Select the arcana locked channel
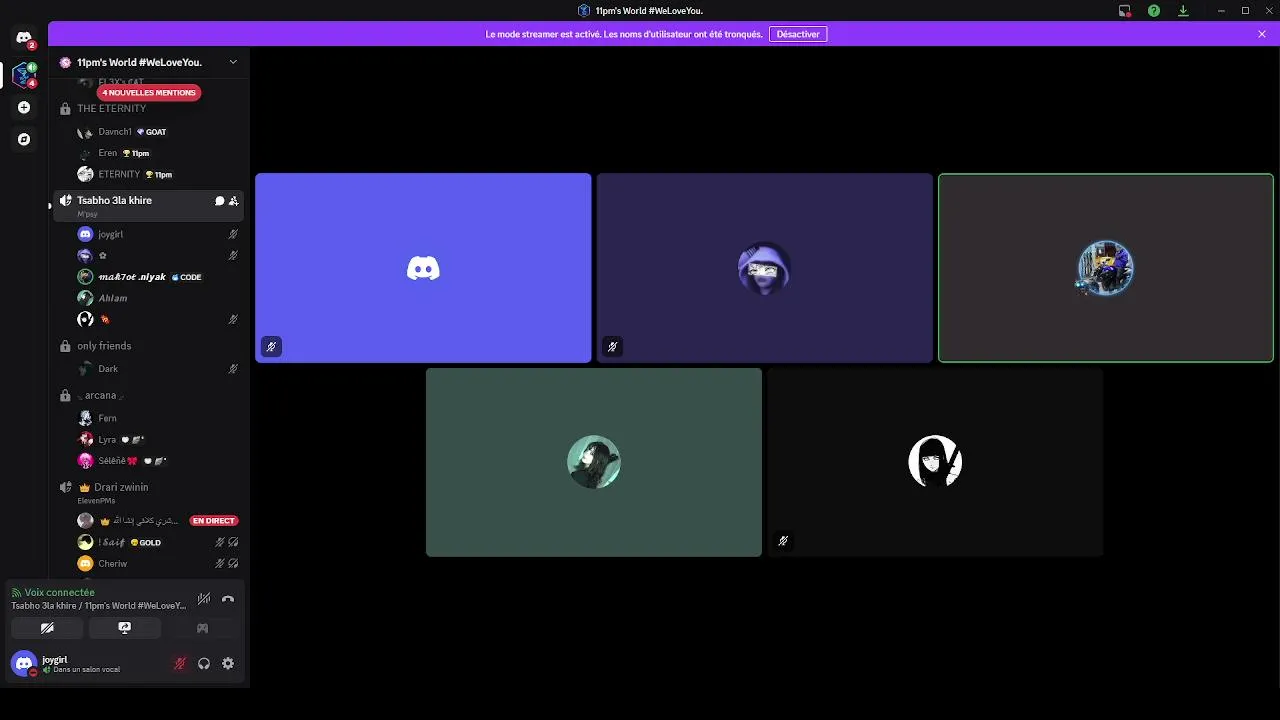The image size is (1280, 720). click(148, 395)
